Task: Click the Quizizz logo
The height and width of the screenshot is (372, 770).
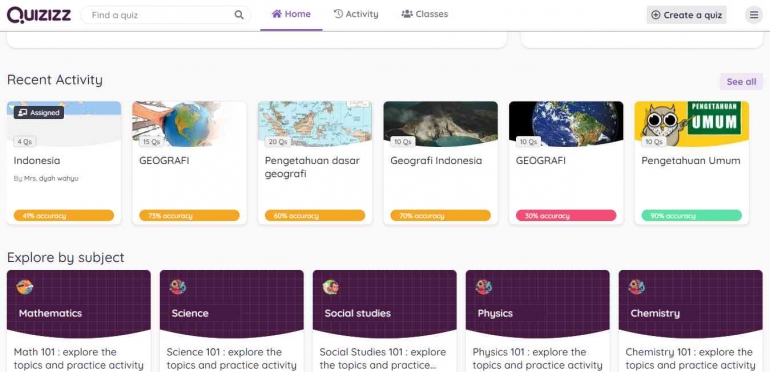Action: click(x=39, y=15)
